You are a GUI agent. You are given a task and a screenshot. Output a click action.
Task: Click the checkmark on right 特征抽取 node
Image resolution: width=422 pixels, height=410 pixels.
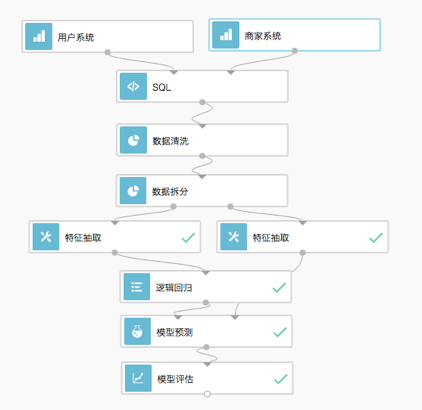pos(376,238)
